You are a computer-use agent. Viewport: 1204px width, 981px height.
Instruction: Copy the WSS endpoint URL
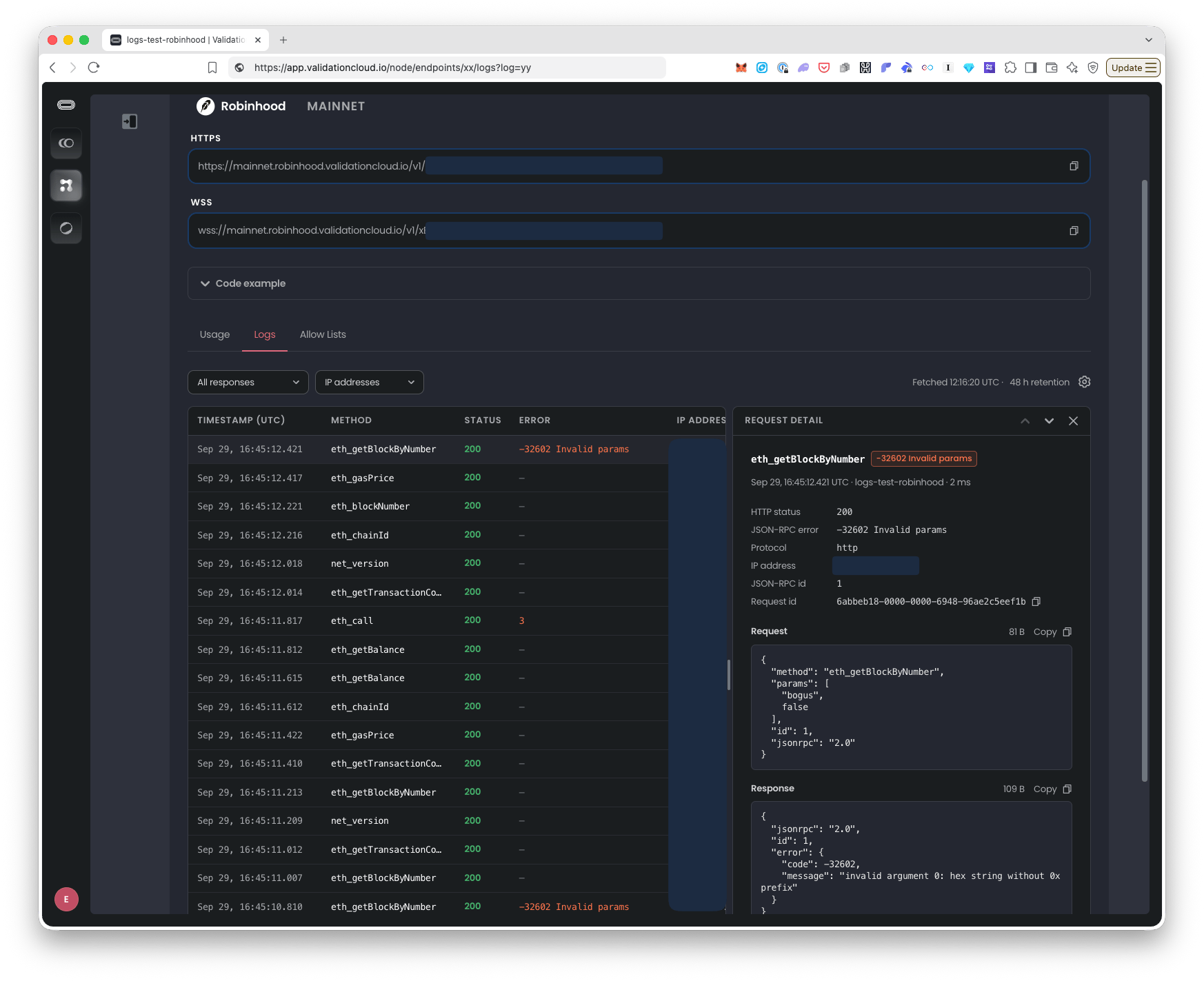pos(1074,230)
